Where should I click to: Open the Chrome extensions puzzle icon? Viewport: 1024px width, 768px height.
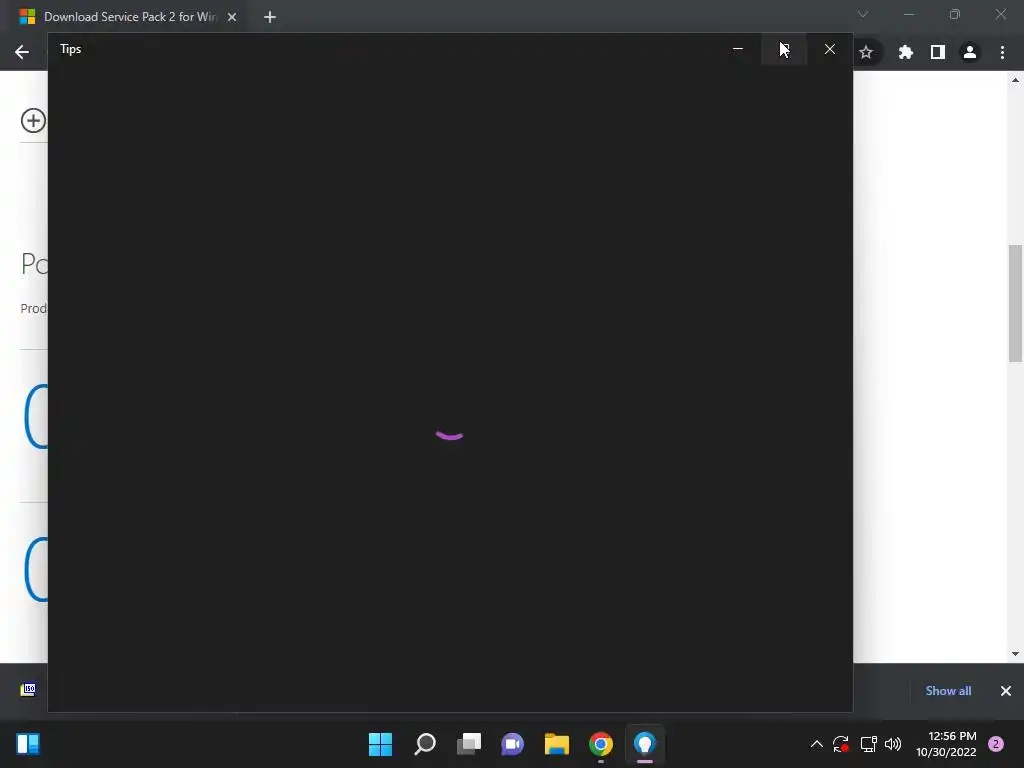(905, 52)
